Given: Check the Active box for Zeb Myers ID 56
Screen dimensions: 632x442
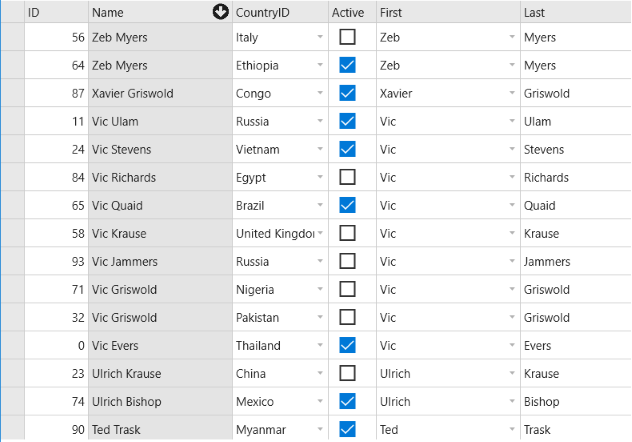Looking at the screenshot, I should [x=347, y=37].
